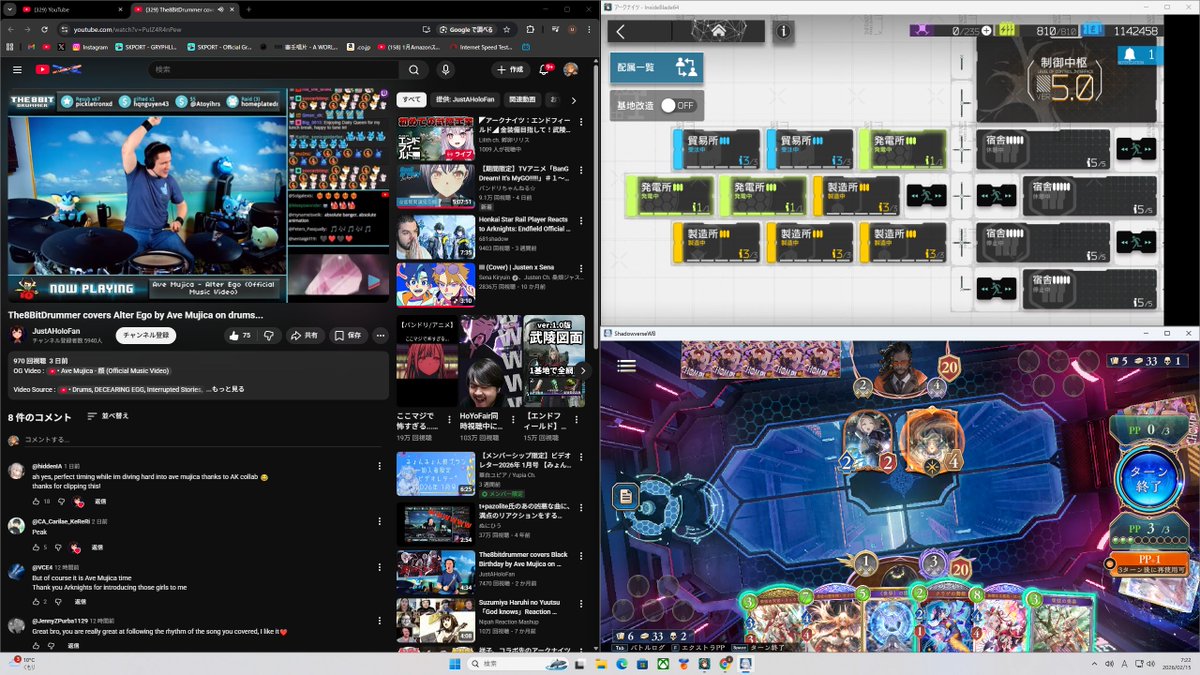
Task: Open Arknights notification bell showing 1
Action: coord(1140,54)
